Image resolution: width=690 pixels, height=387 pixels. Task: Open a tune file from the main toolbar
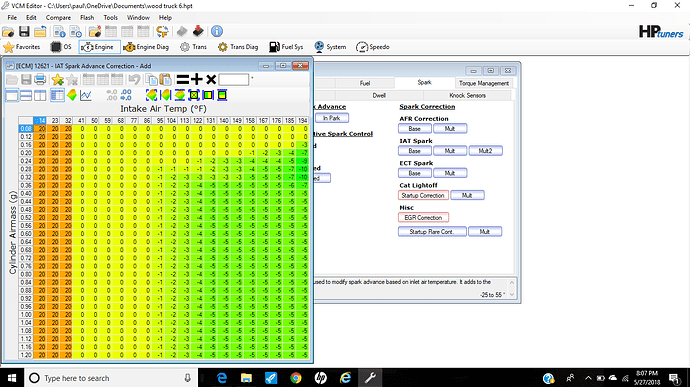8,32
